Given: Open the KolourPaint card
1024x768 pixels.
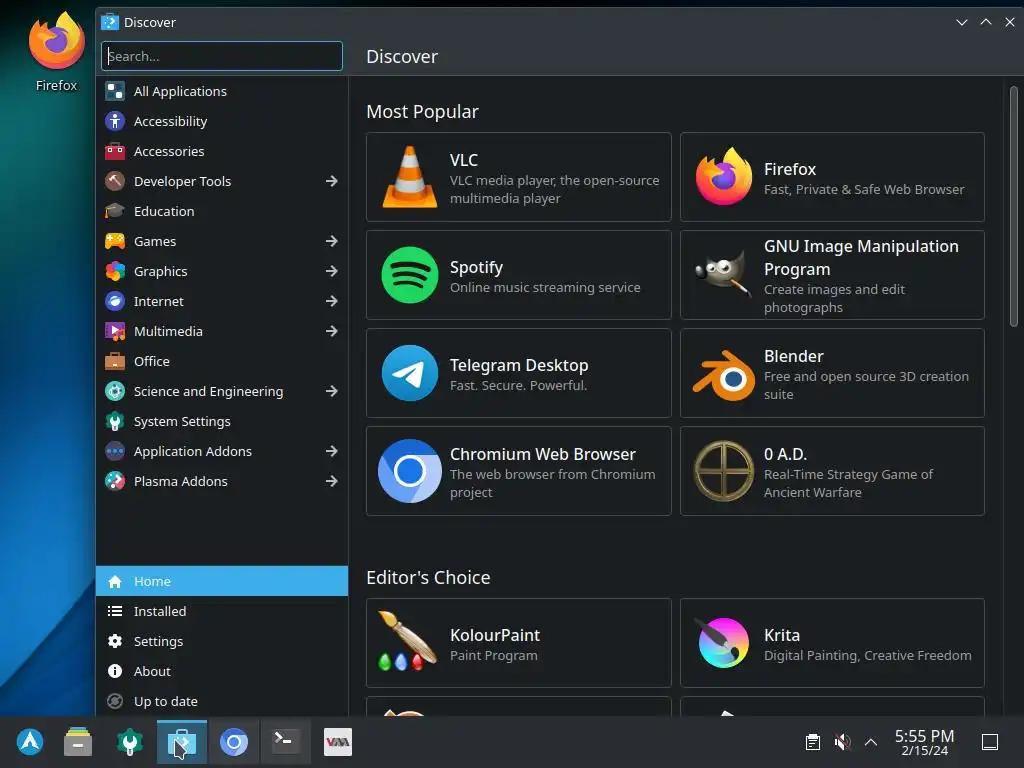Looking at the screenshot, I should point(519,643).
